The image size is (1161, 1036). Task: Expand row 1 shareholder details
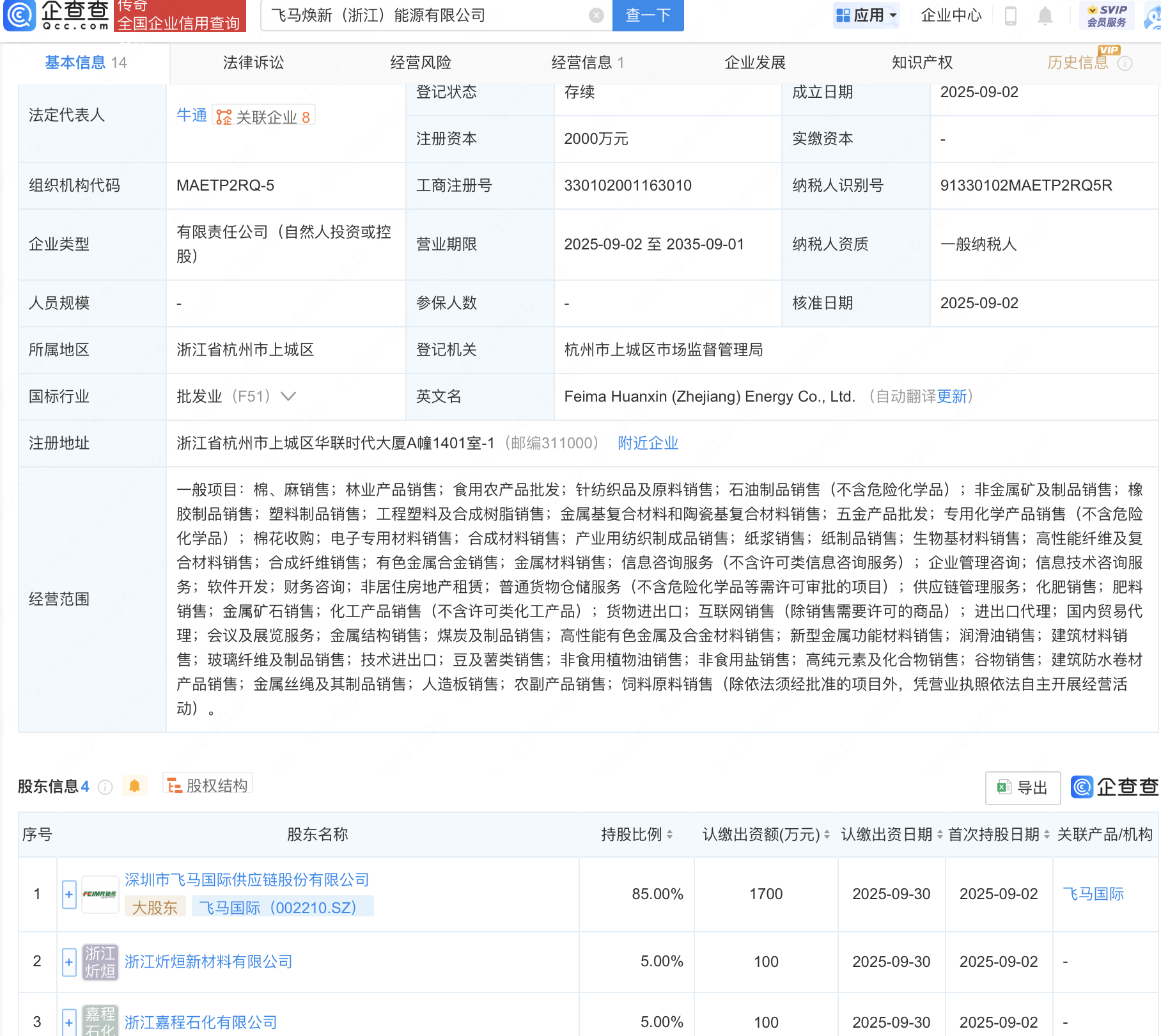coord(69,894)
